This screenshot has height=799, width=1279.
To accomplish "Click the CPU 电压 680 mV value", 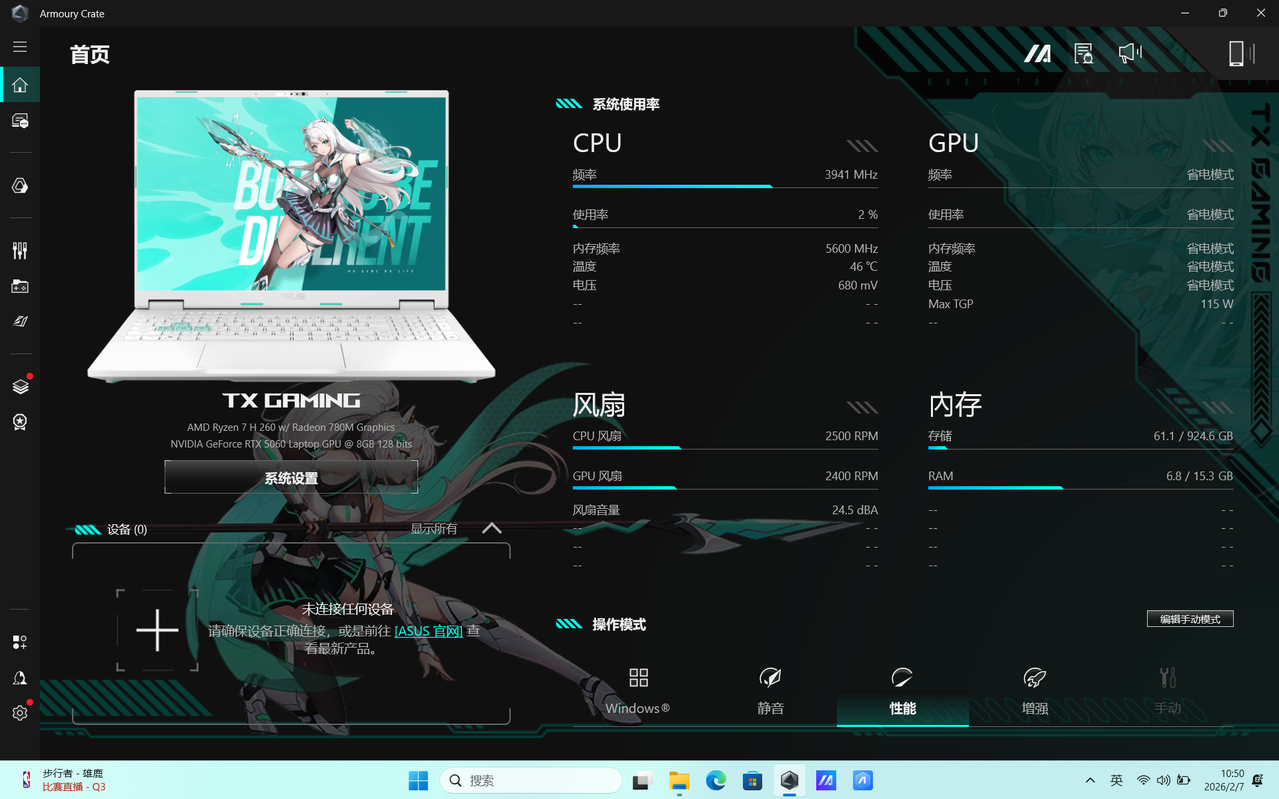I will tap(858, 285).
